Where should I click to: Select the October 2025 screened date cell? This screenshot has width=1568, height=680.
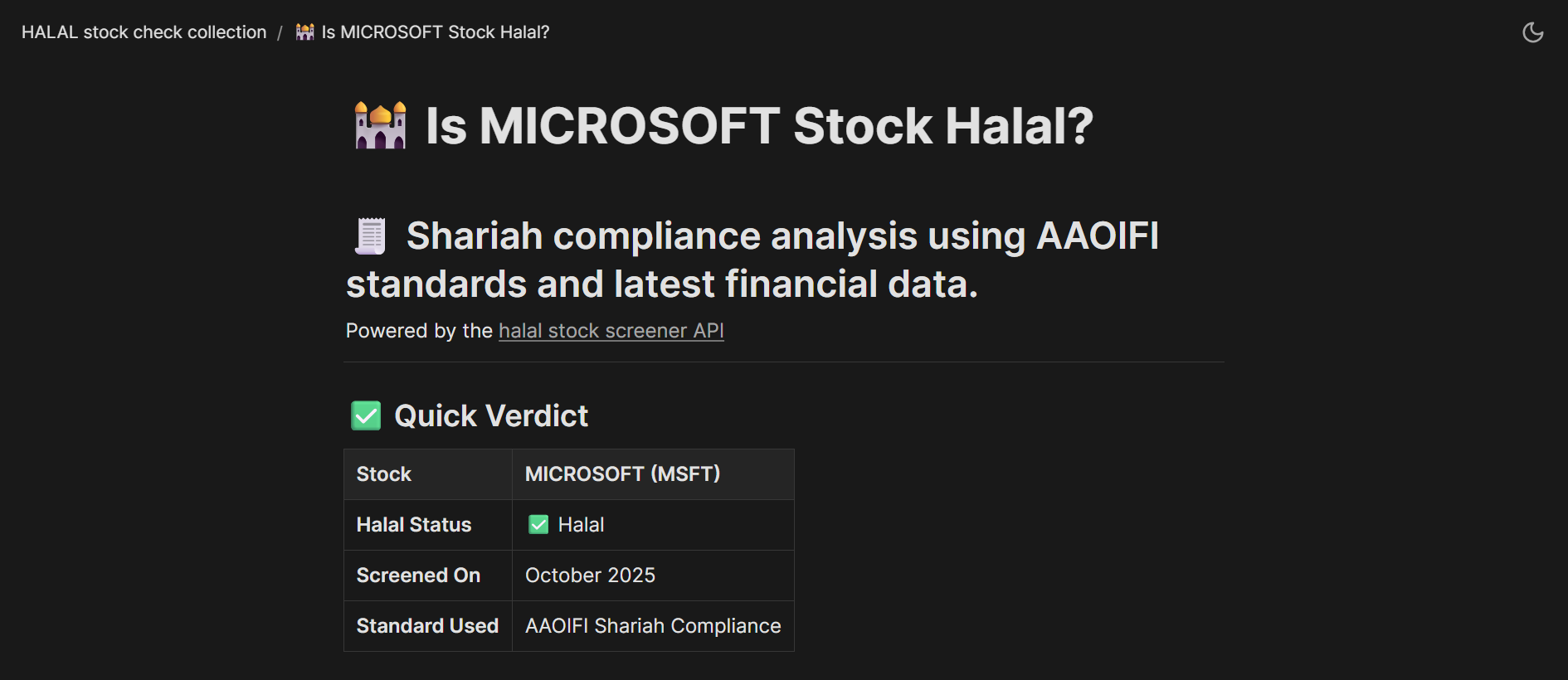click(x=589, y=575)
